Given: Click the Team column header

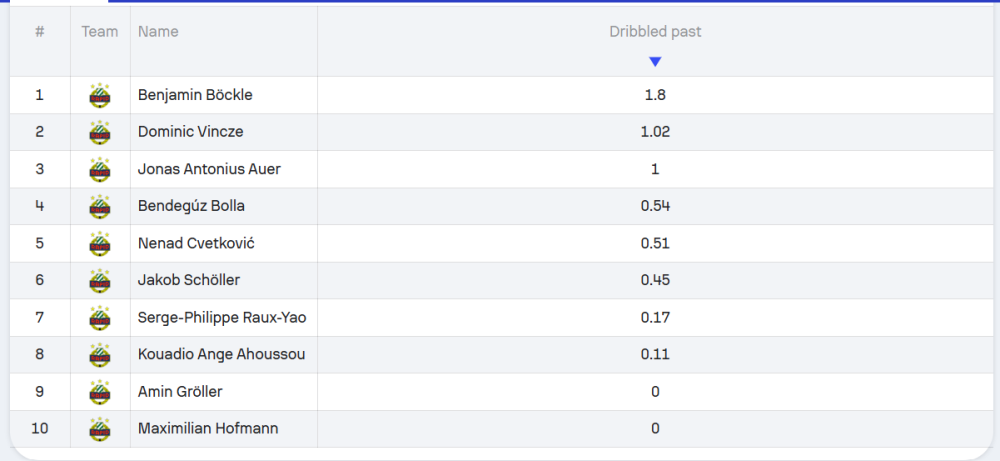Looking at the screenshot, I should (100, 32).
